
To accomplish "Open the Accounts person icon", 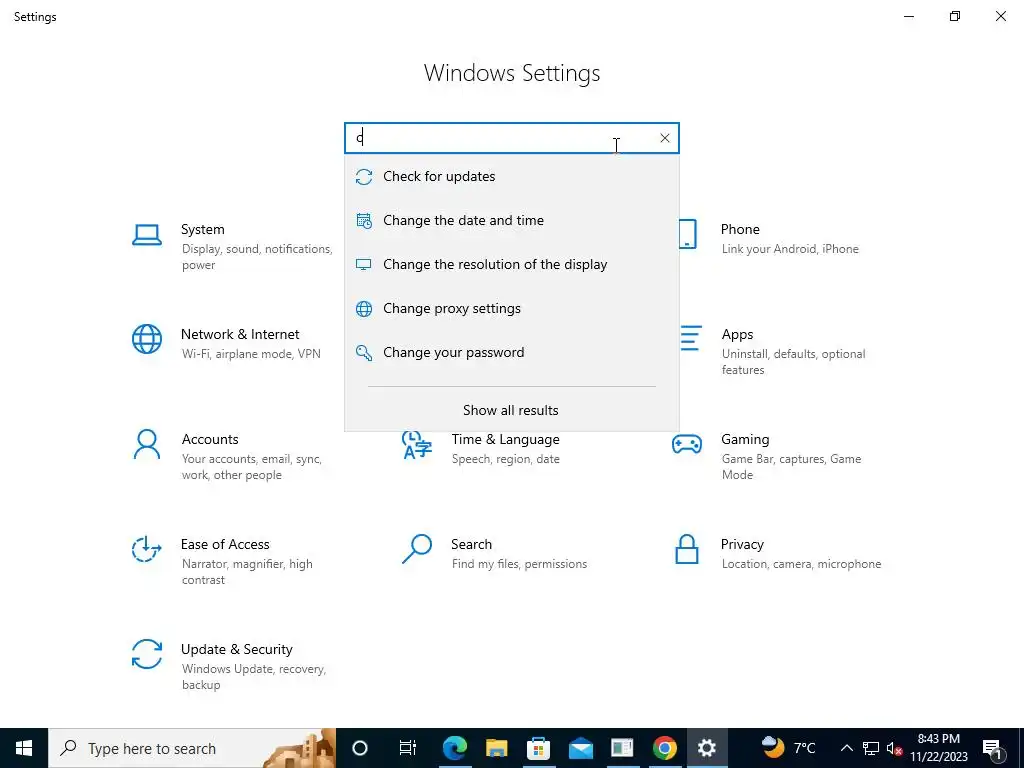I will point(147,445).
